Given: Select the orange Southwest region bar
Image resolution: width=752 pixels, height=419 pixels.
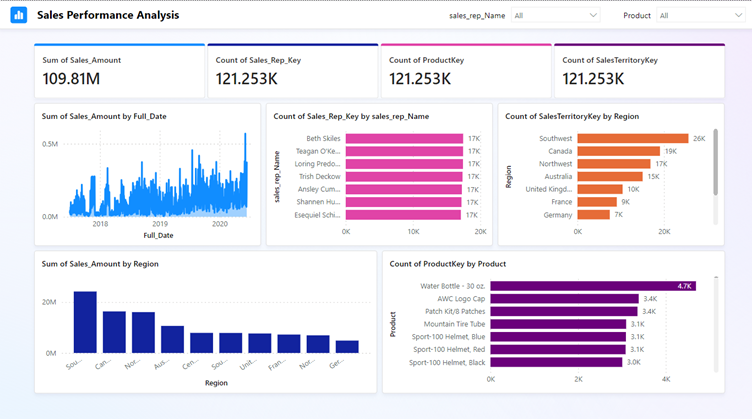Looking at the screenshot, I should 632,139.
